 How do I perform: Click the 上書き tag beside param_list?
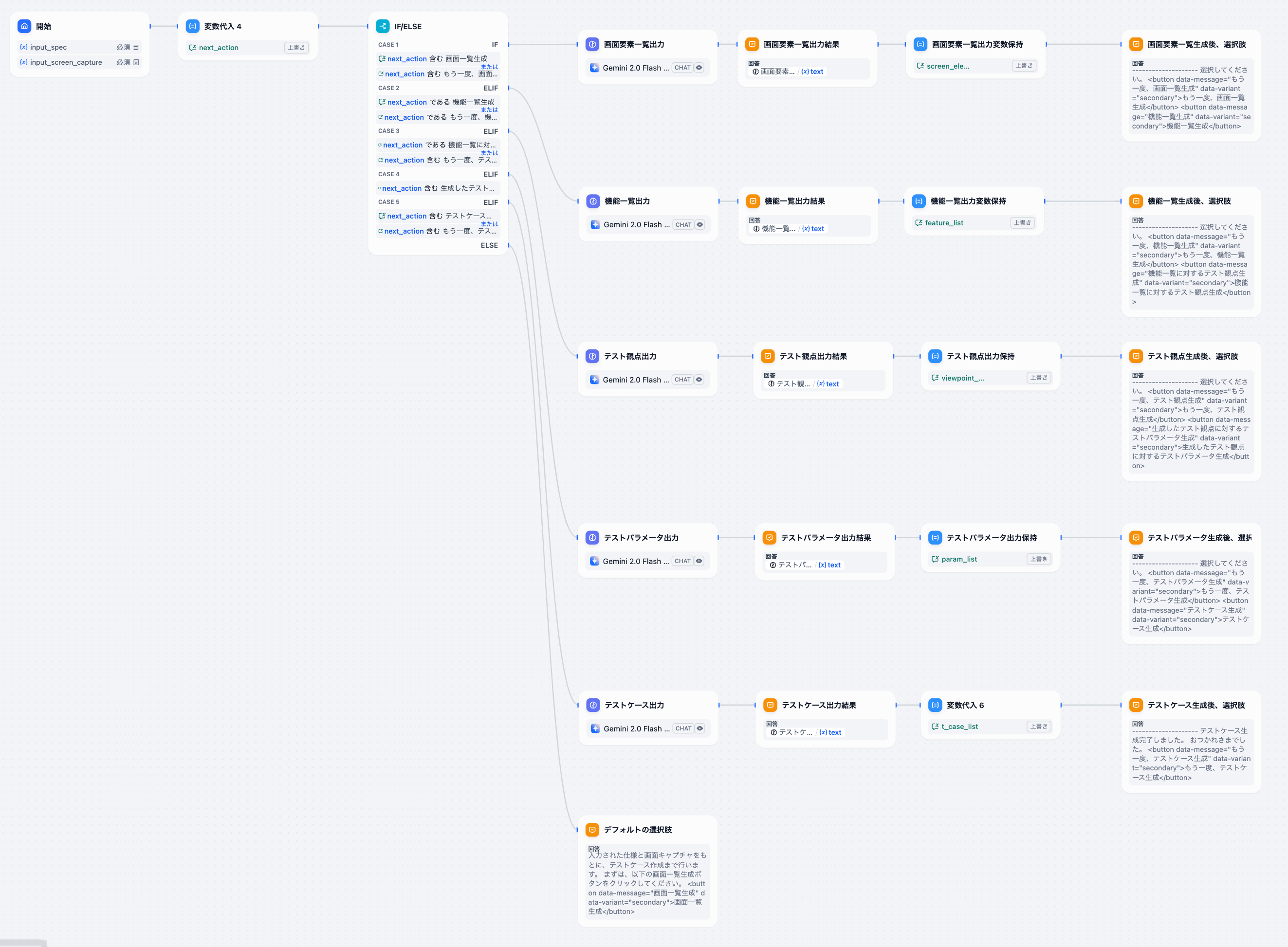coord(1039,559)
